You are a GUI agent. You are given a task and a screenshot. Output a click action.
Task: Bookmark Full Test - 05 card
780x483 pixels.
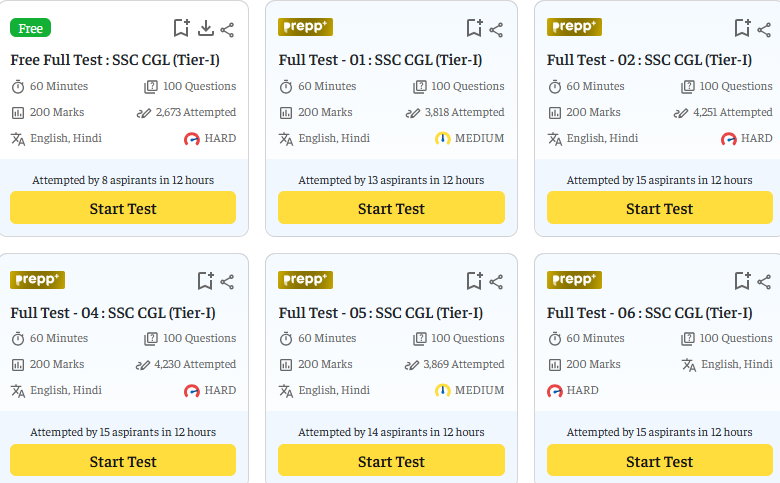pyautogui.click(x=475, y=281)
